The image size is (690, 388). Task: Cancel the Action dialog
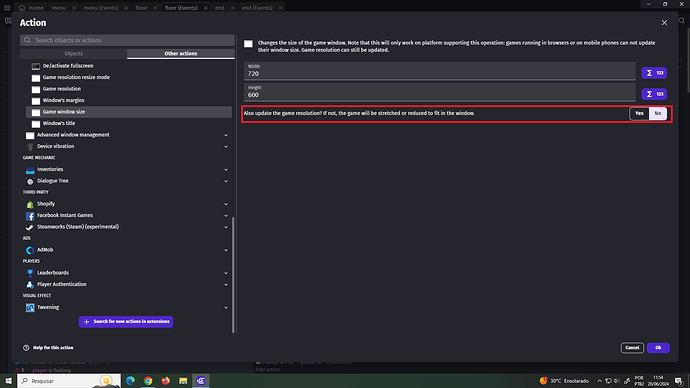tap(632, 348)
